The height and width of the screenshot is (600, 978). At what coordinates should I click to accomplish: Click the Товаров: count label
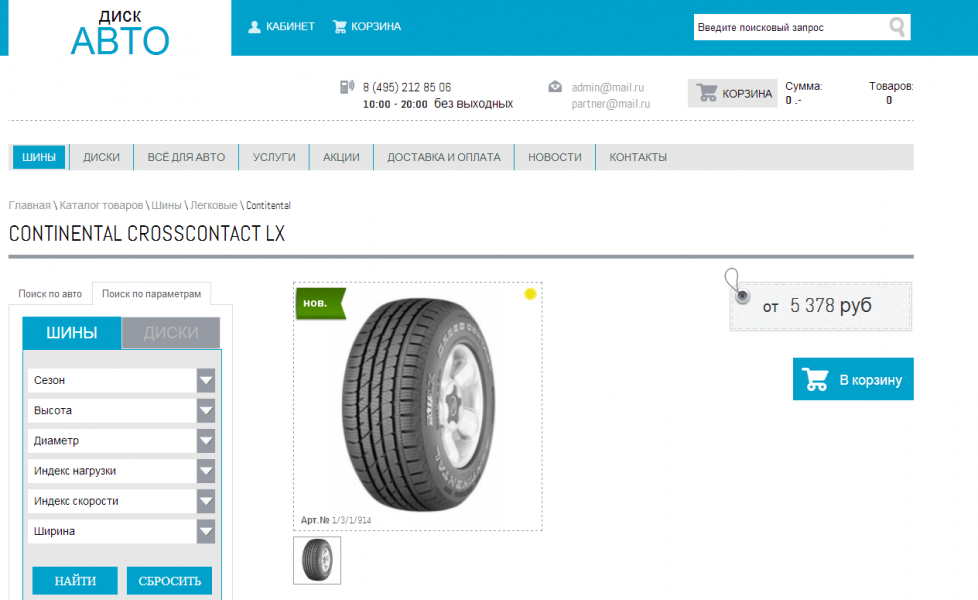[x=891, y=86]
